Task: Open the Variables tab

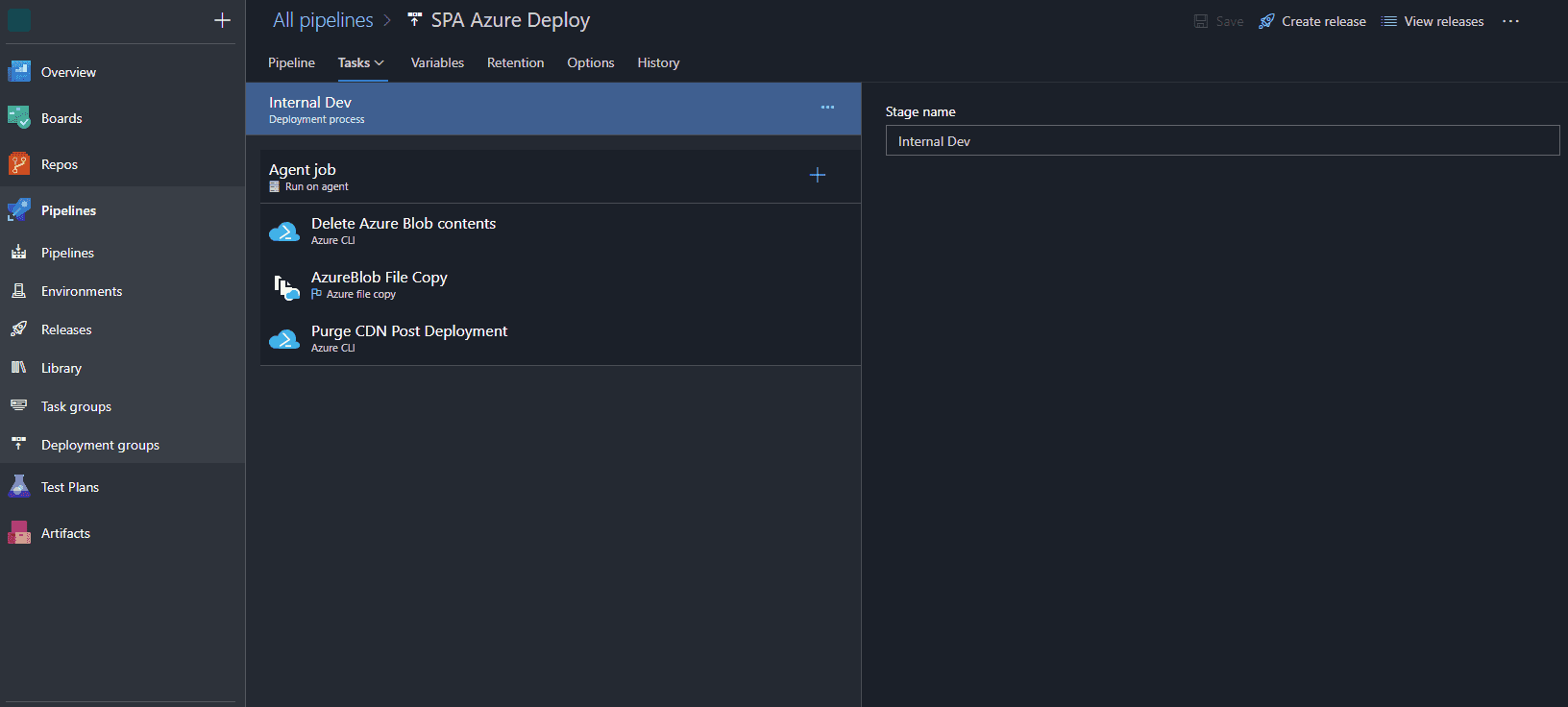Action: pos(437,62)
